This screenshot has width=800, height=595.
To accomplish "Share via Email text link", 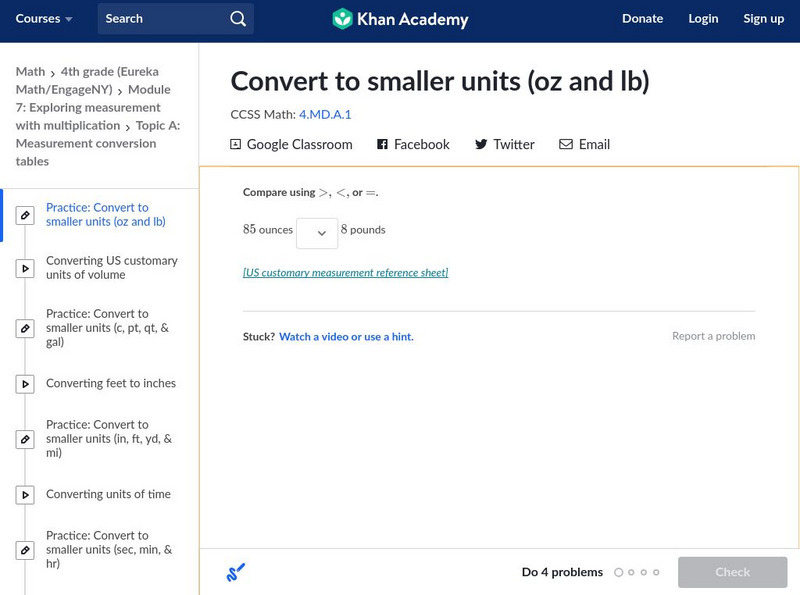I will point(594,144).
